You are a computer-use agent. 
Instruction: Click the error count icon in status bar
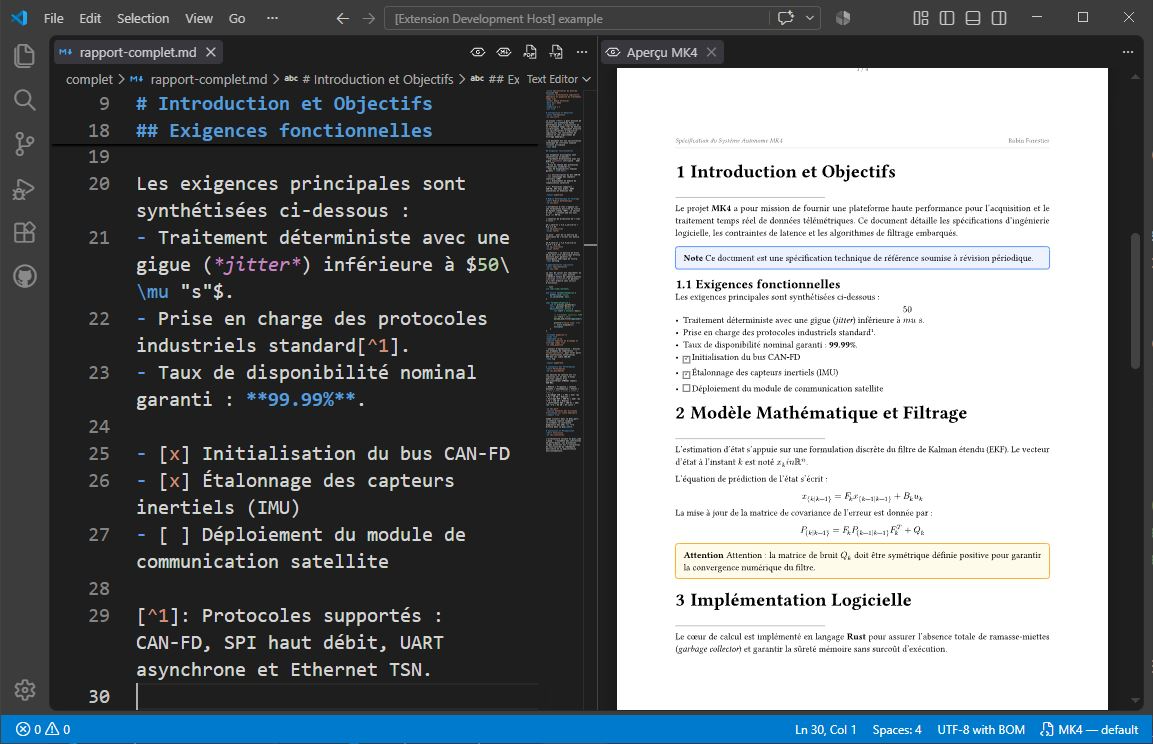pyautogui.click(x=23, y=729)
